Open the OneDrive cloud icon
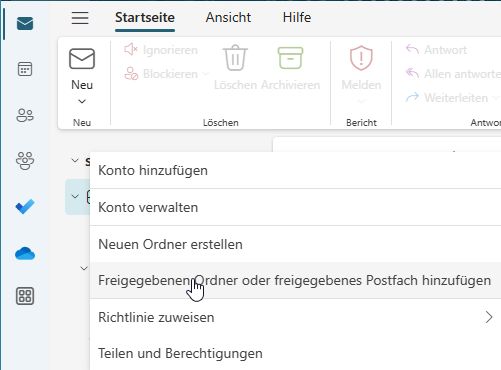This screenshot has width=501, height=370. coord(25,253)
